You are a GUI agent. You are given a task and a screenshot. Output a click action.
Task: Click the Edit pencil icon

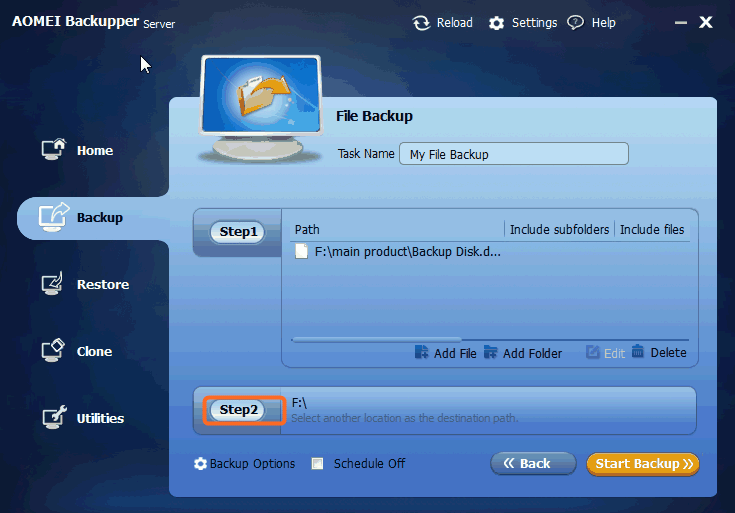(592, 352)
